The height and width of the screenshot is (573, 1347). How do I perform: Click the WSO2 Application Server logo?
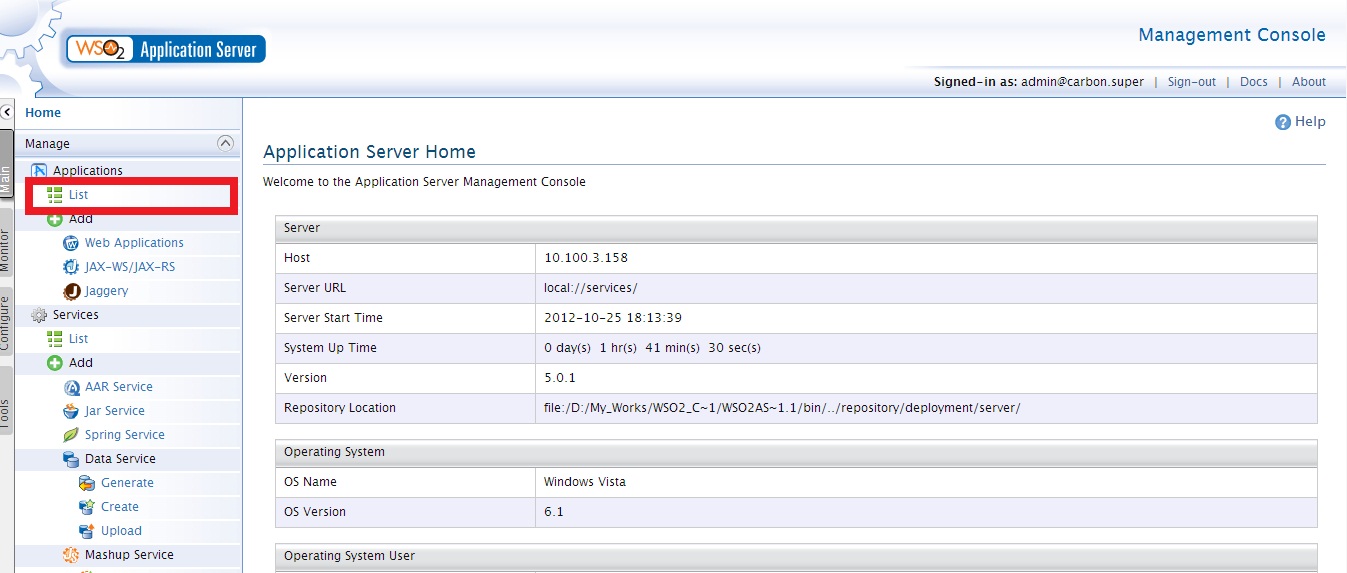166,49
